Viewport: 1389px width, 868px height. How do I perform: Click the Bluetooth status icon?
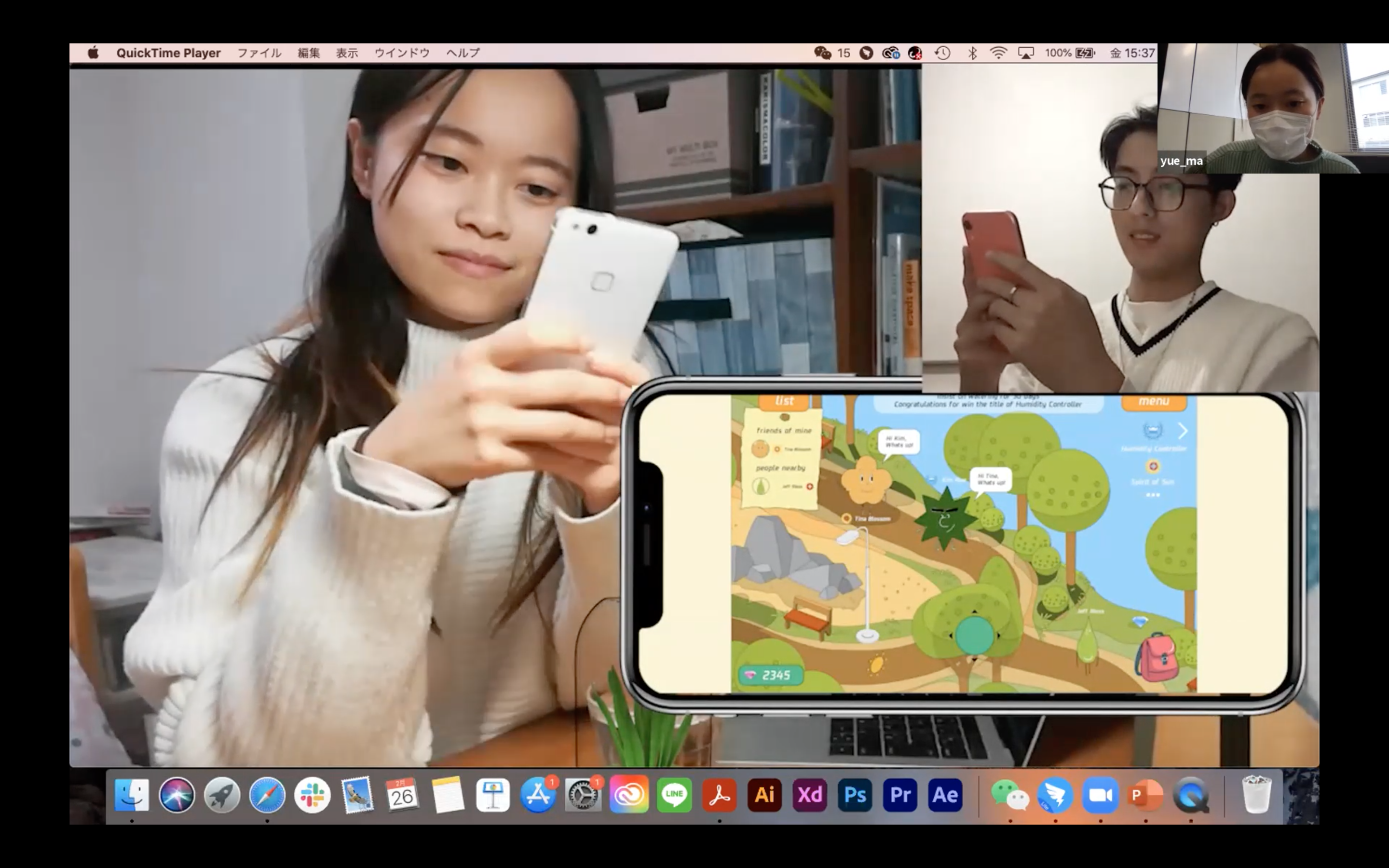coord(972,53)
